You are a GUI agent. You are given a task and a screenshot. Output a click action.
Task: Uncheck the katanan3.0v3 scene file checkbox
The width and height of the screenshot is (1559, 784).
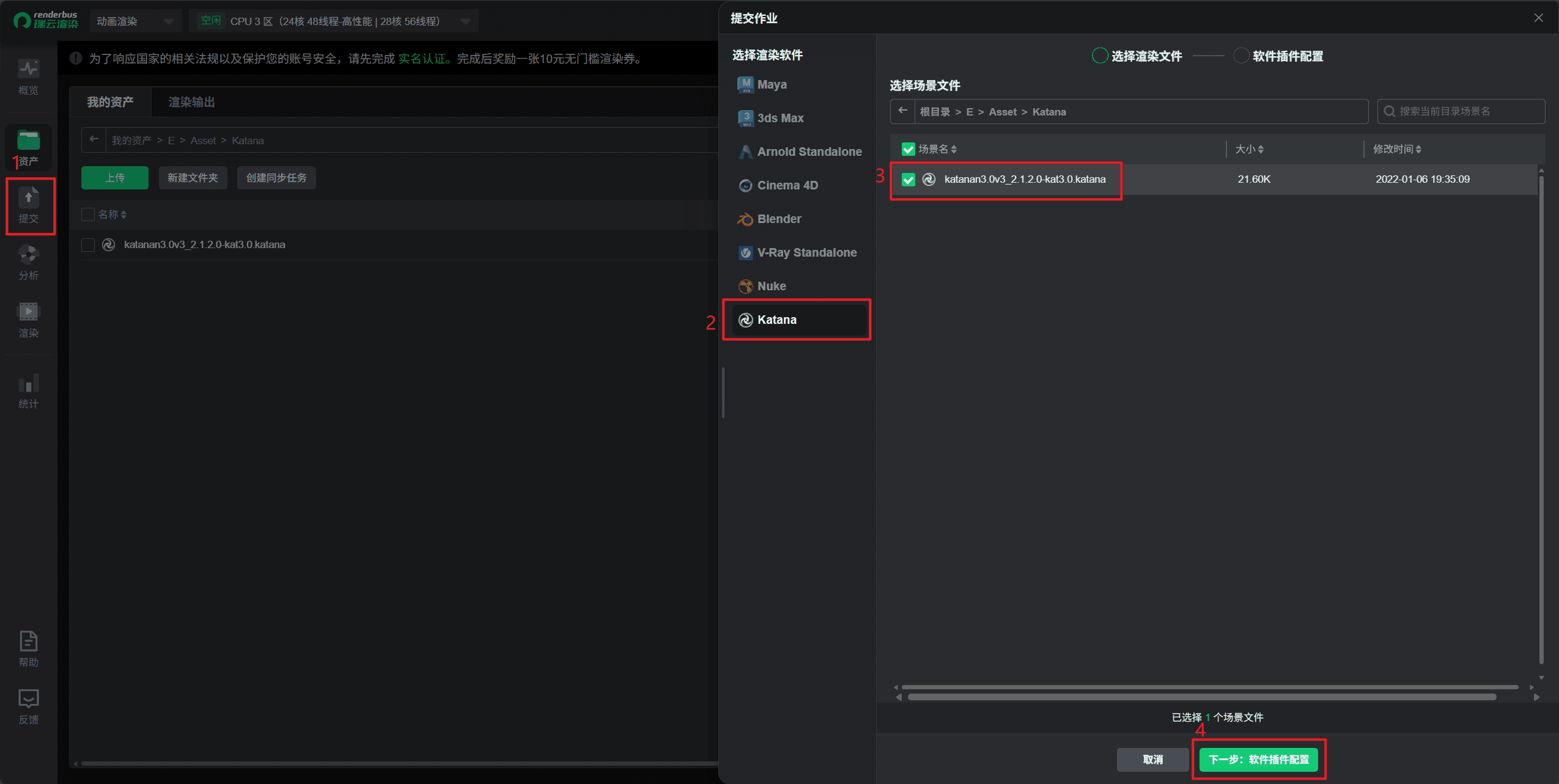(x=908, y=179)
